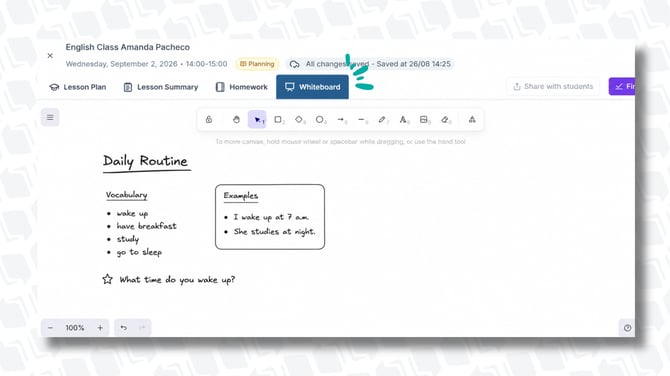The image size is (670, 376).
Task: Click the Planning status badge
Action: pyautogui.click(x=257, y=64)
